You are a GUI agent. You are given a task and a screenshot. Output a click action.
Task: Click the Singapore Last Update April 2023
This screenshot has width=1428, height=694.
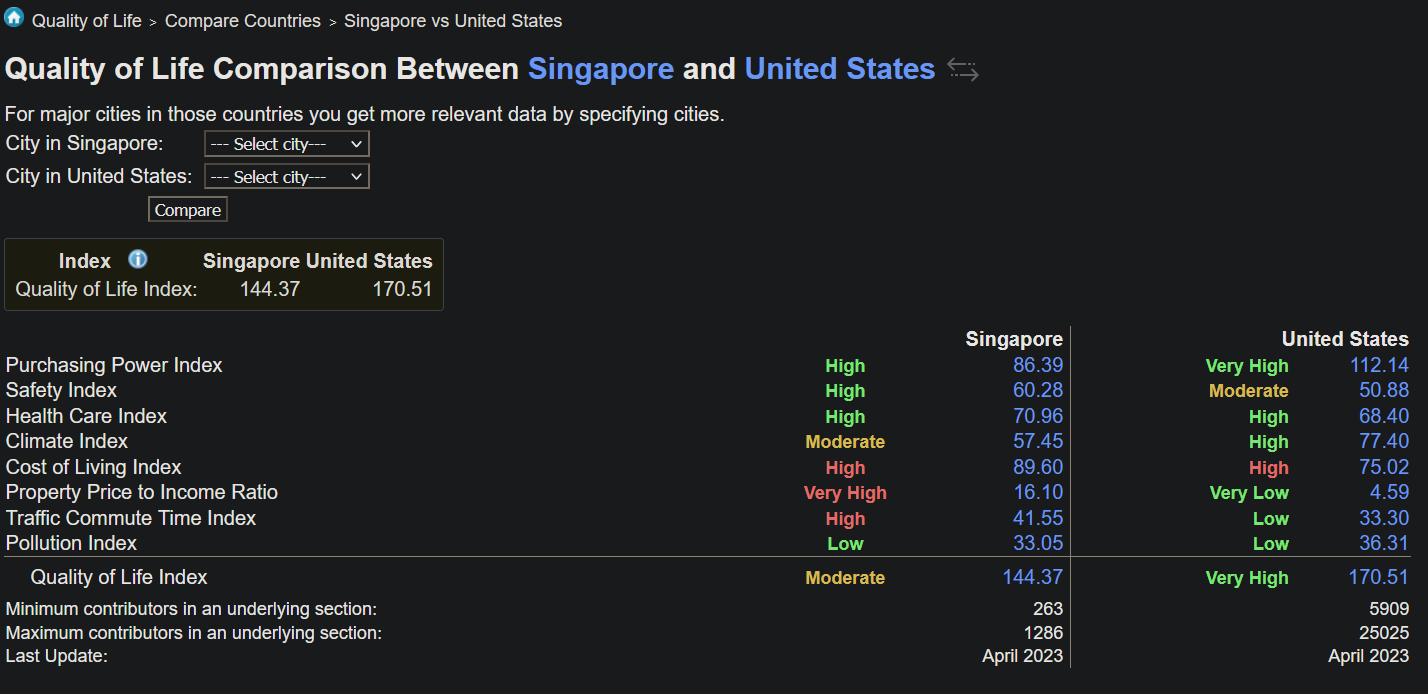[1023, 656]
